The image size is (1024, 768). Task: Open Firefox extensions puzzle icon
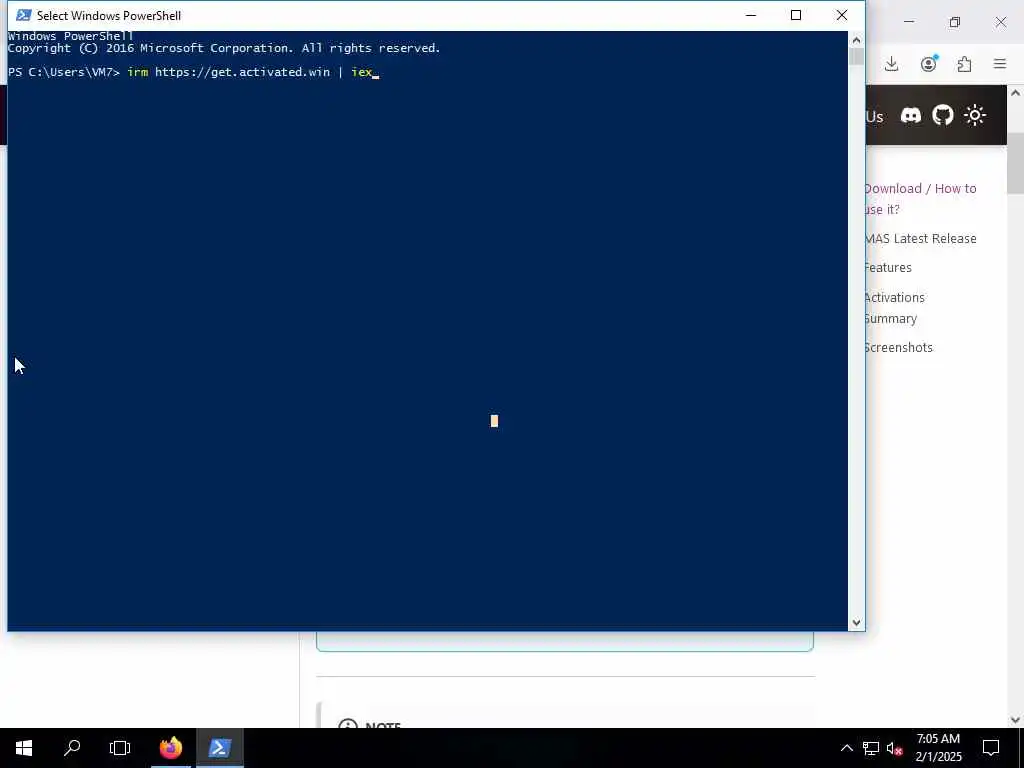coord(965,64)
